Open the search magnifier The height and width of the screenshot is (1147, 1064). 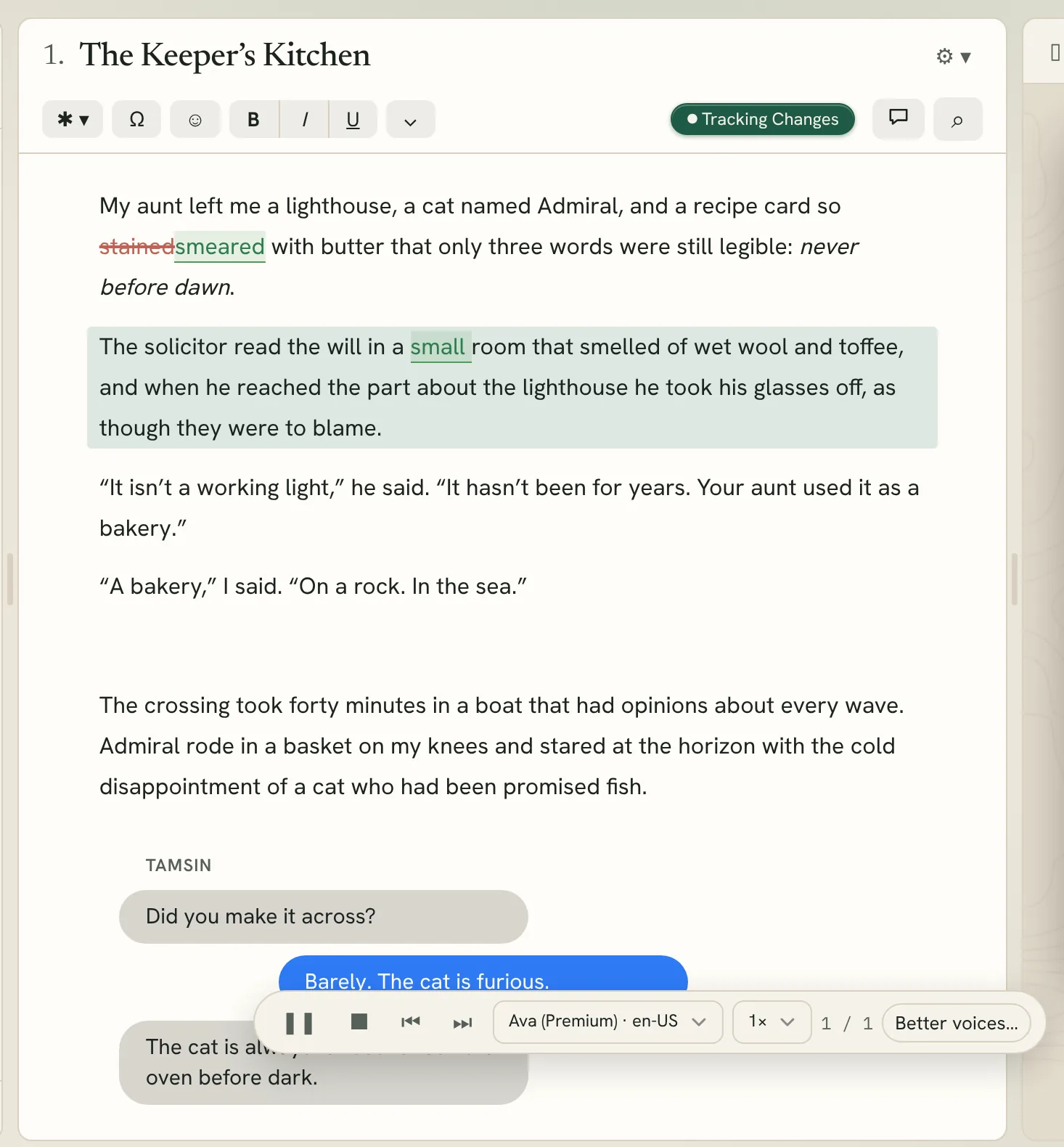pyautogui.click(x=957, y=119)
